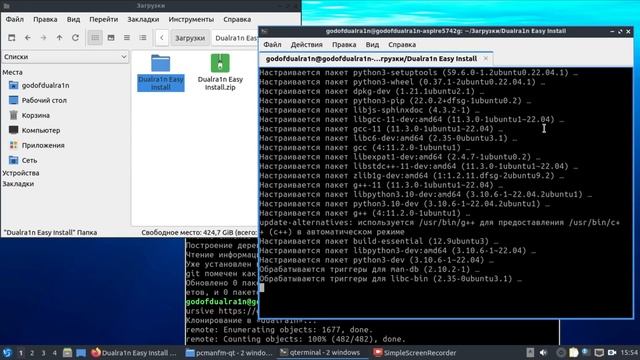
Task: Open Вид menu in terminal
Action: pyautogui.click(x=372, y=44)
